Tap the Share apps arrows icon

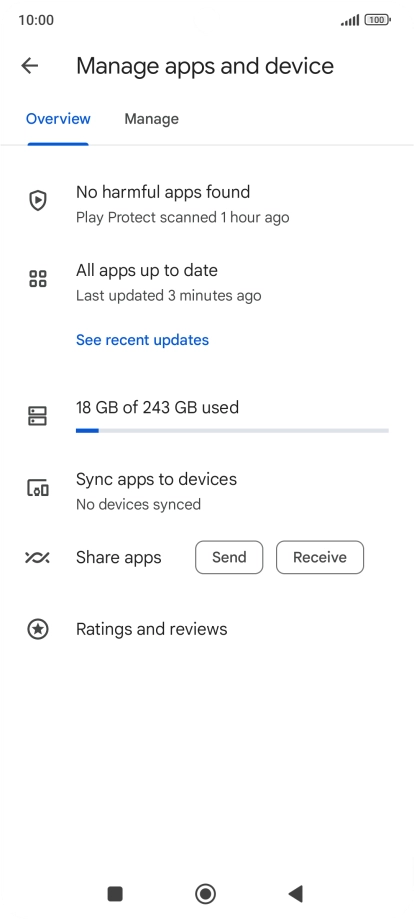point(38,557)
